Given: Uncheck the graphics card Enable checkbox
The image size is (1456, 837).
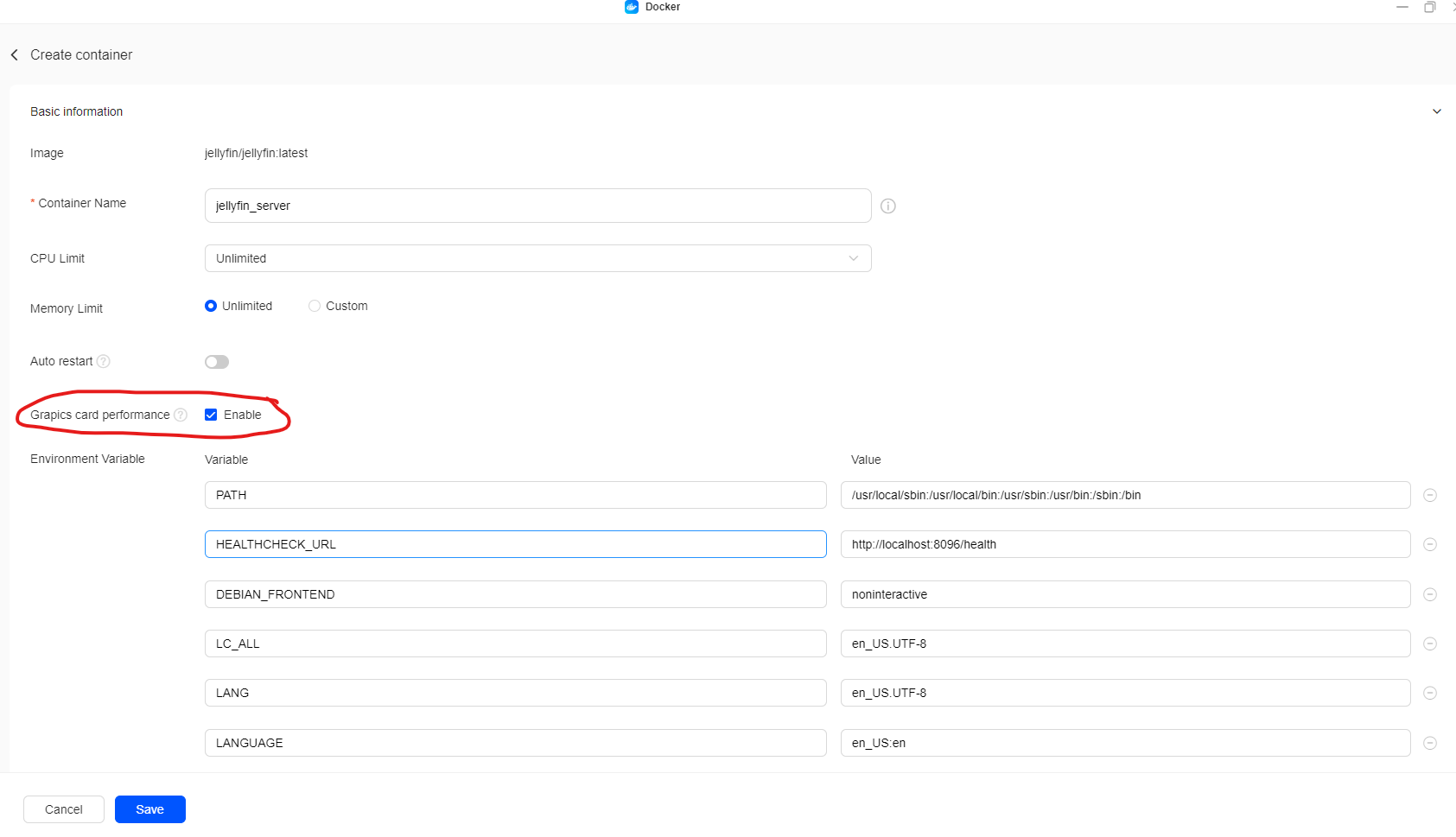Looking at the screenshot, I should point(211,415).
